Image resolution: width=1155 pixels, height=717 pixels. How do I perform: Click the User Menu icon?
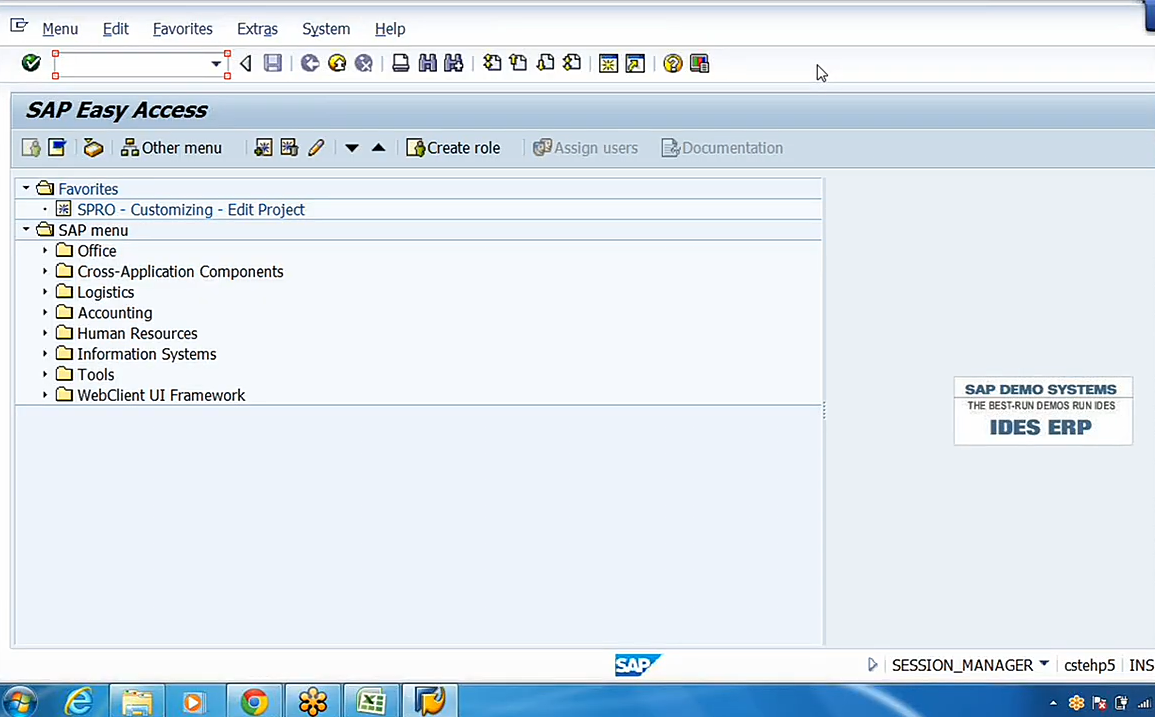[x=31, y=147]
